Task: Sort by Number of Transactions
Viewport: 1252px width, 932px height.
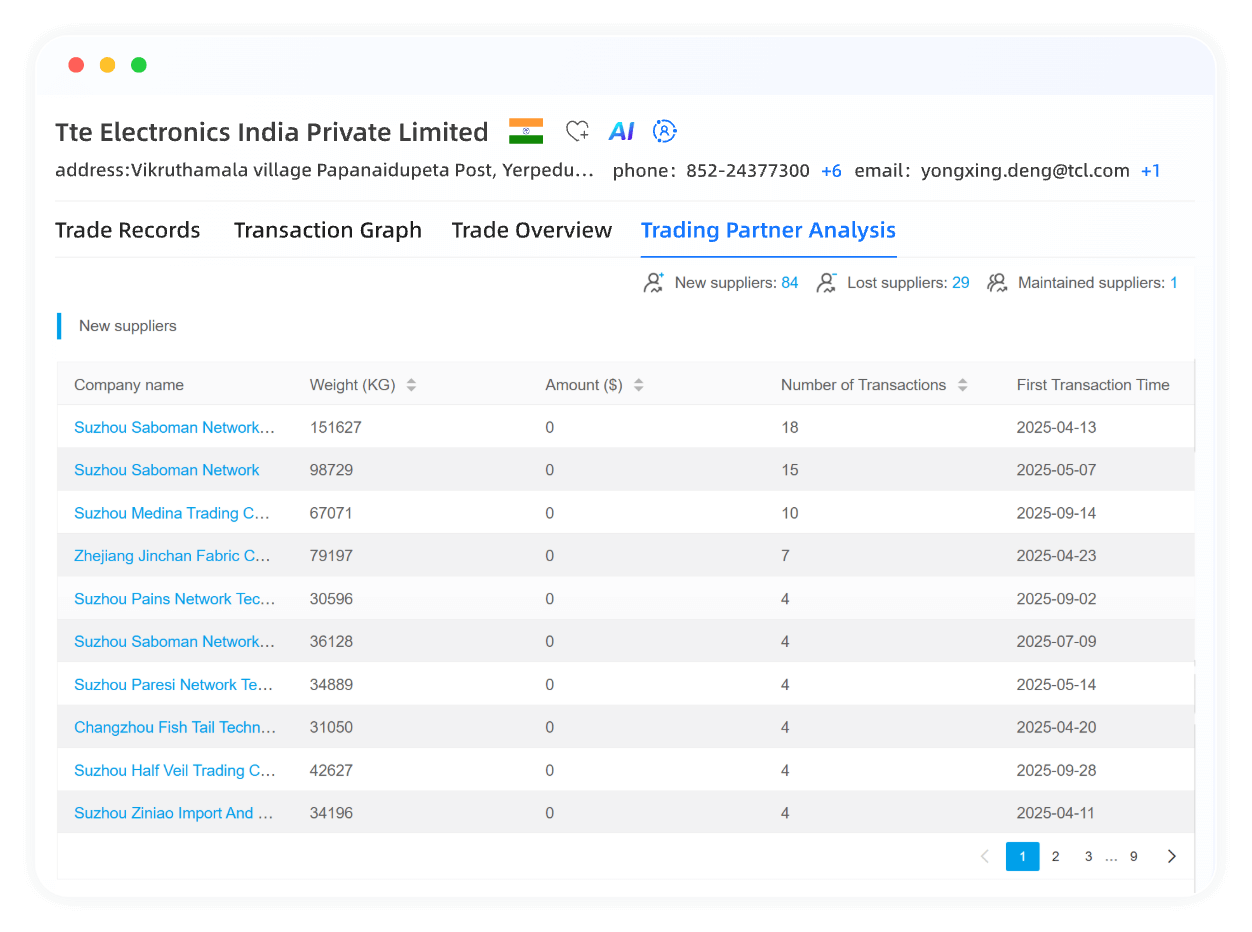Action: (963, 384)
